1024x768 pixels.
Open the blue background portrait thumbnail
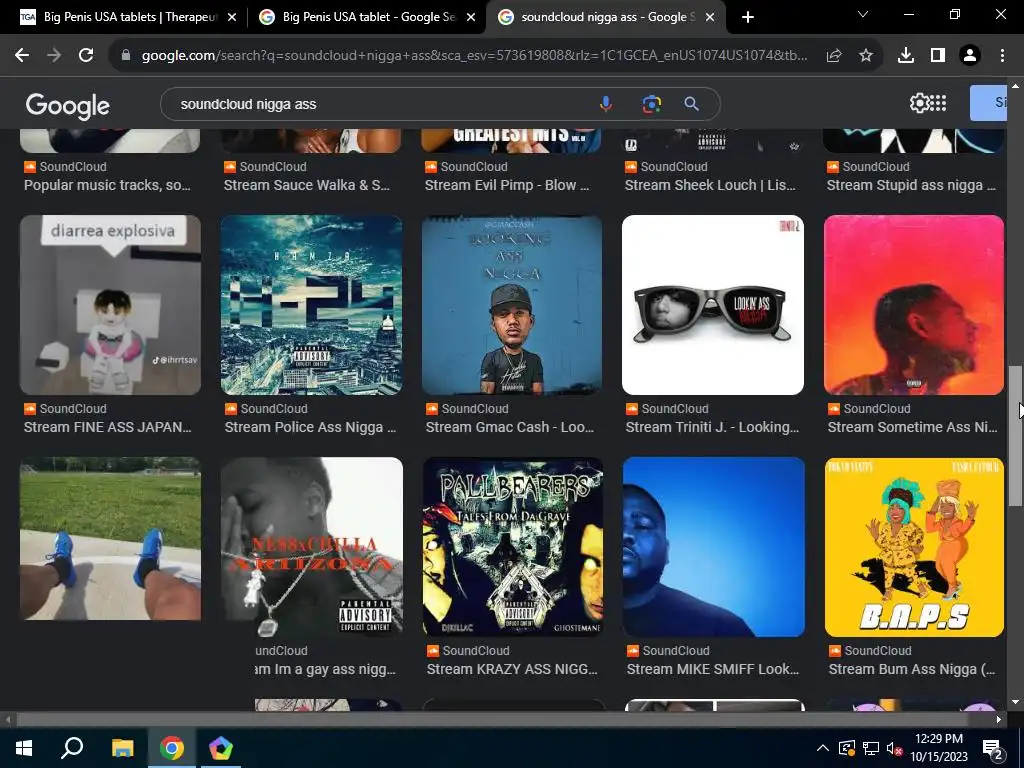[713, 547]
